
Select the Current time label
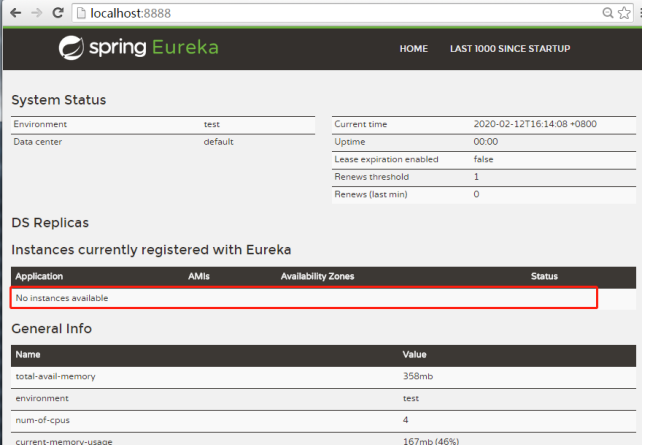[361, 124]
